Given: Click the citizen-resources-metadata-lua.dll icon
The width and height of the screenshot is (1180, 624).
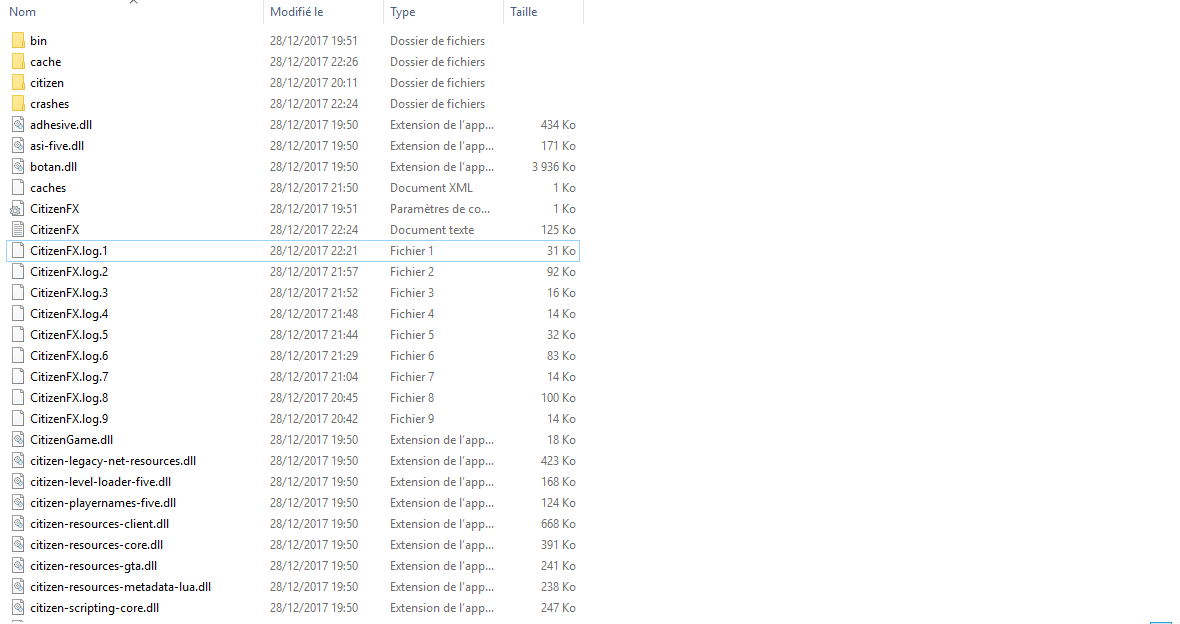Looking at the screenshot, I should [18, 587].
